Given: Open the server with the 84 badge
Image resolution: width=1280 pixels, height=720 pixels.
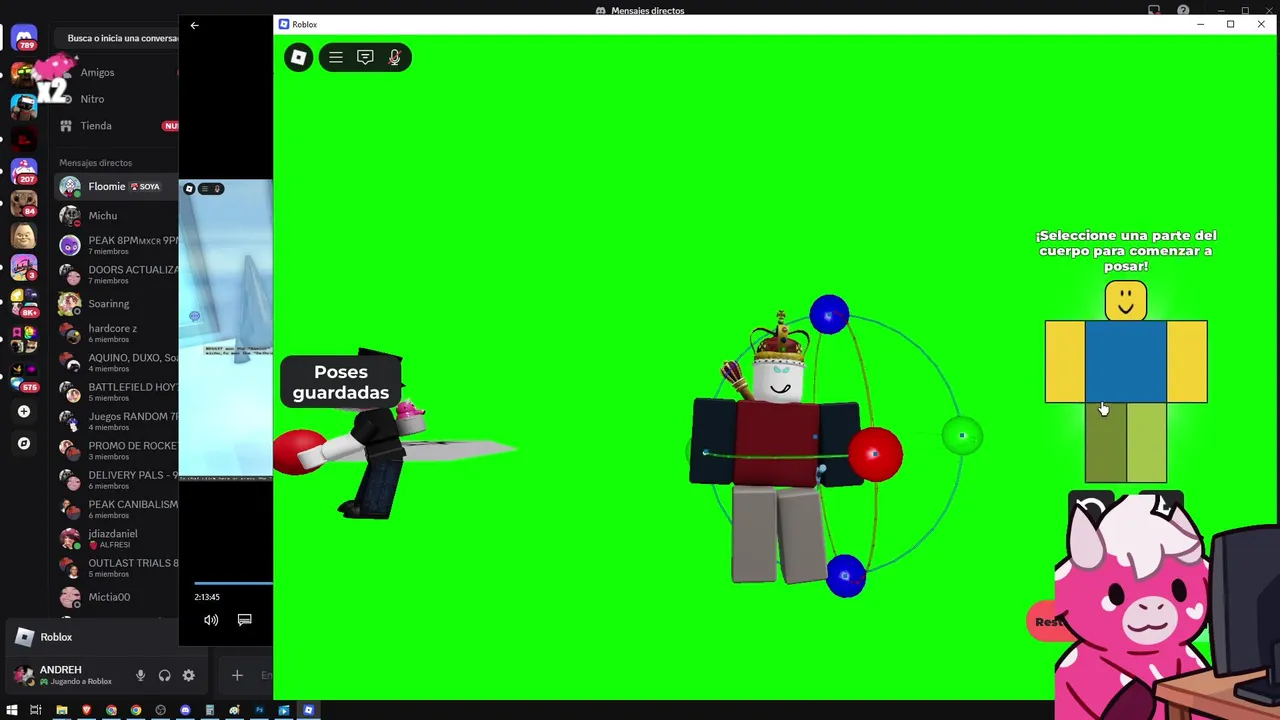Looking at the screenshot, I should (x=24, y=205).
